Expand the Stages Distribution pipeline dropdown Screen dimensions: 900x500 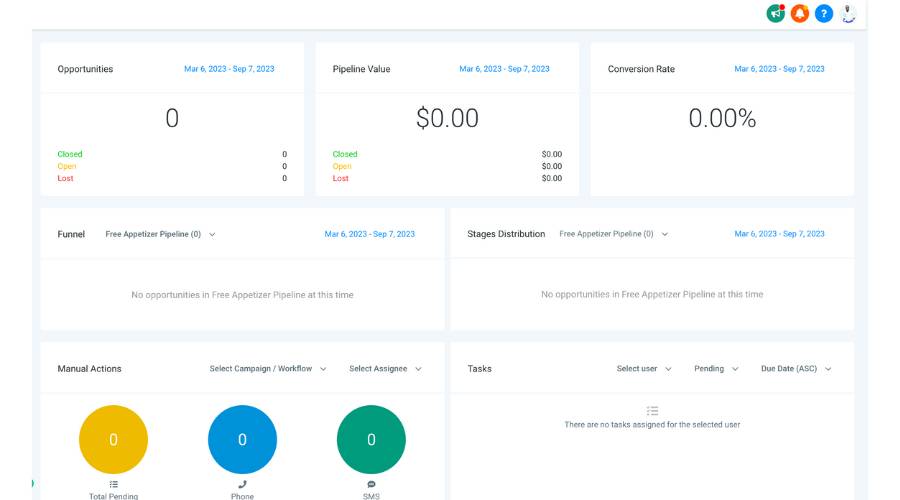[x=613, y=234]
